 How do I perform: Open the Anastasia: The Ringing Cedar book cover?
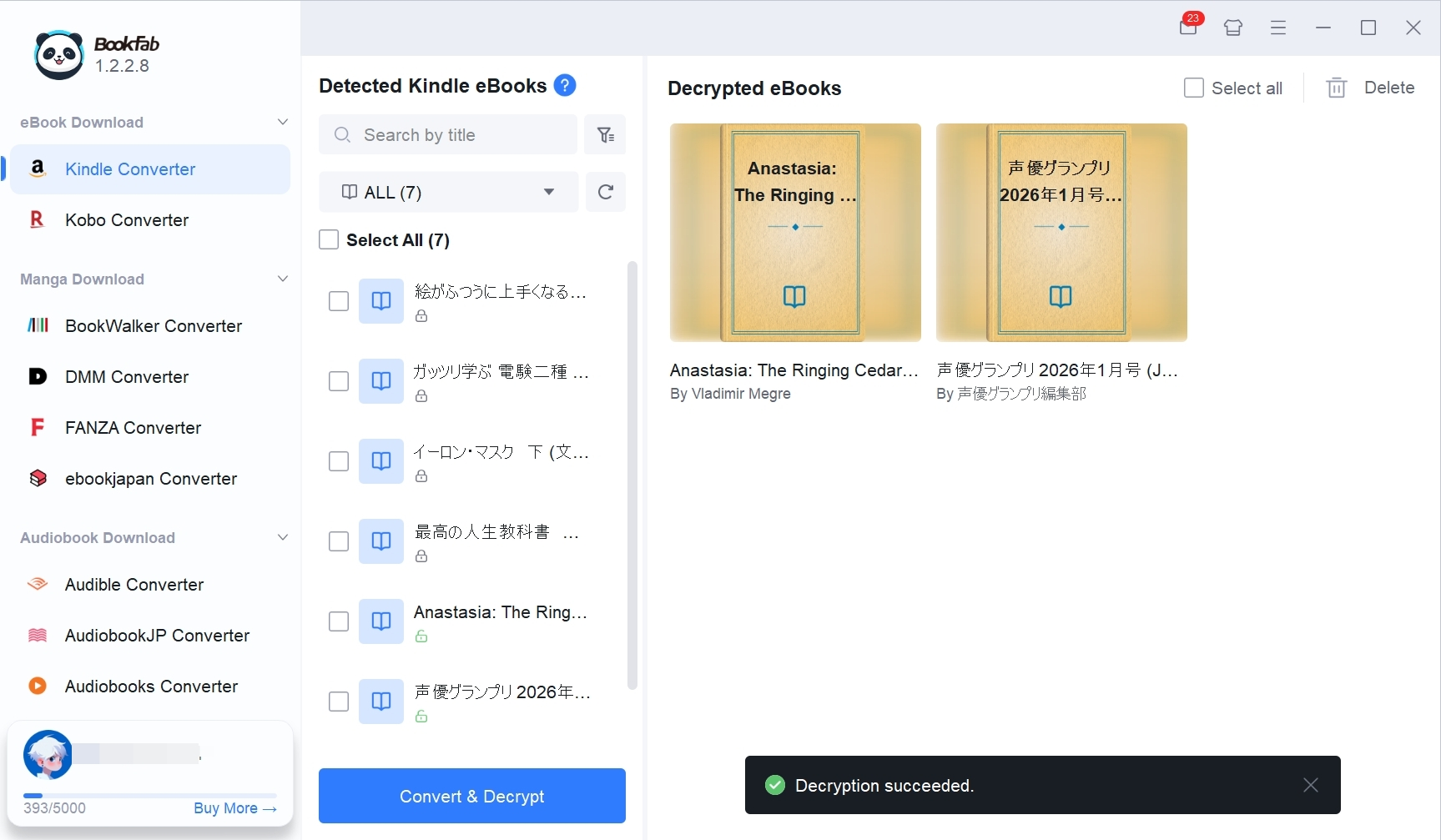tap(795, 232)
